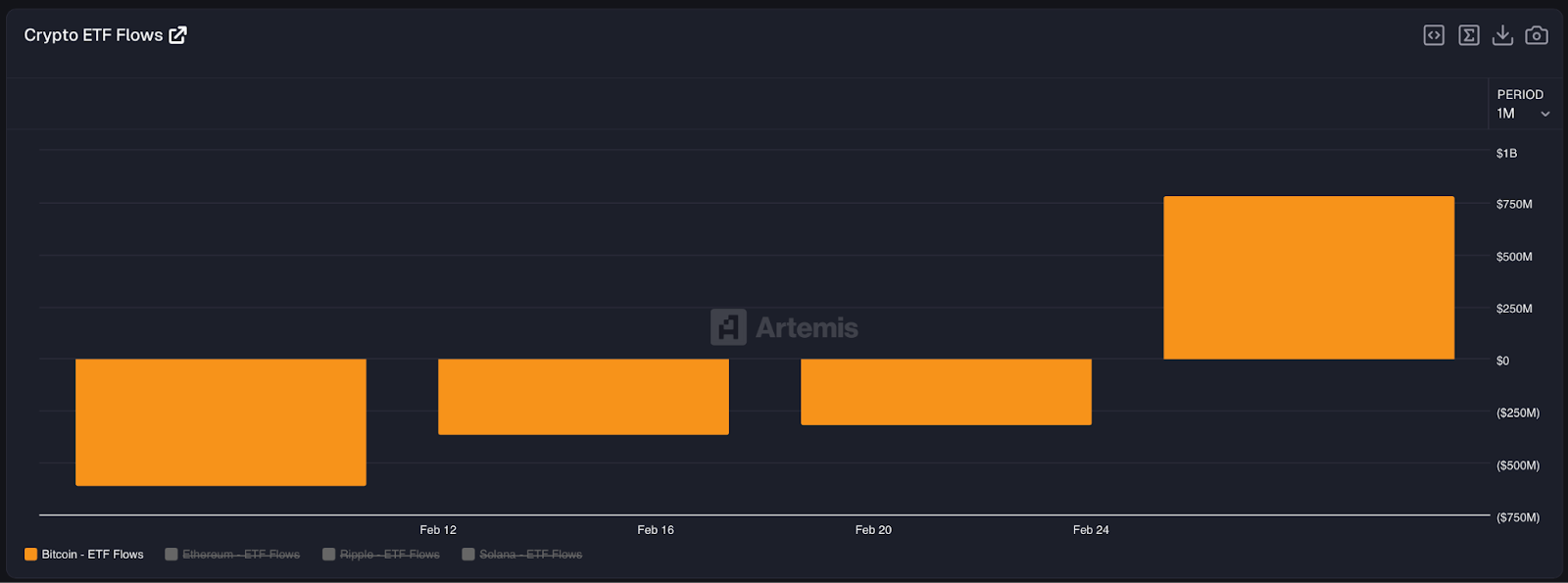The image size is (1568, 583).
Task: Click the Artemis logo watermark icon
Action: 728,327
